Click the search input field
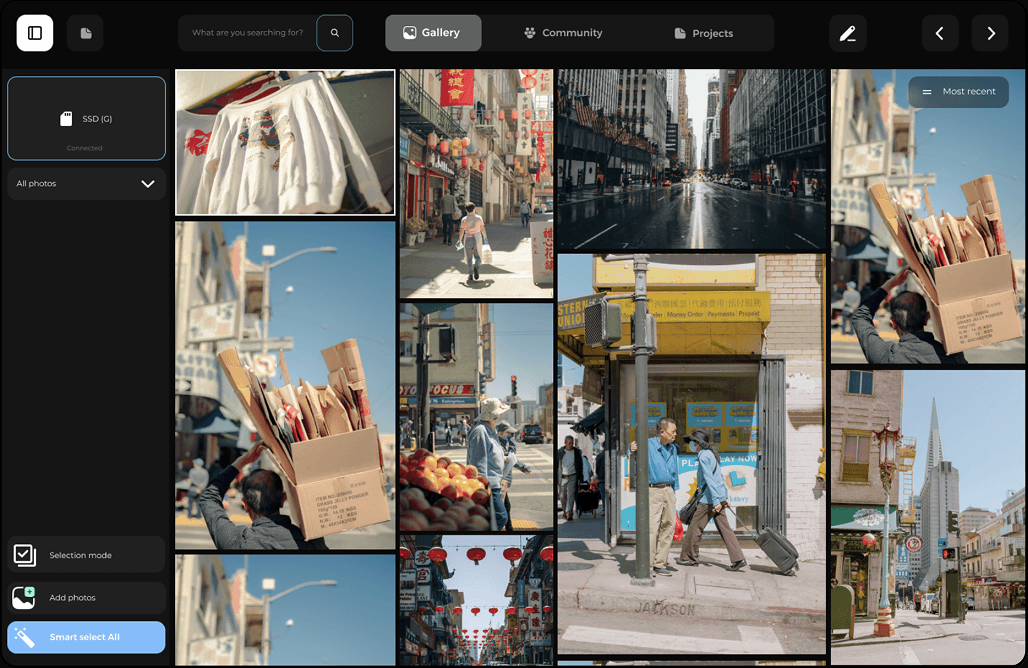1028x668 pixels. (x=247, y=33)
